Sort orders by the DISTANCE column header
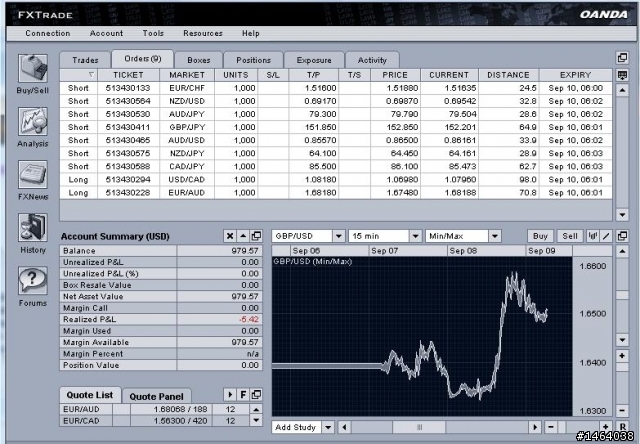The height and width of the screenshot is (444, 640). tap(508, 75)
